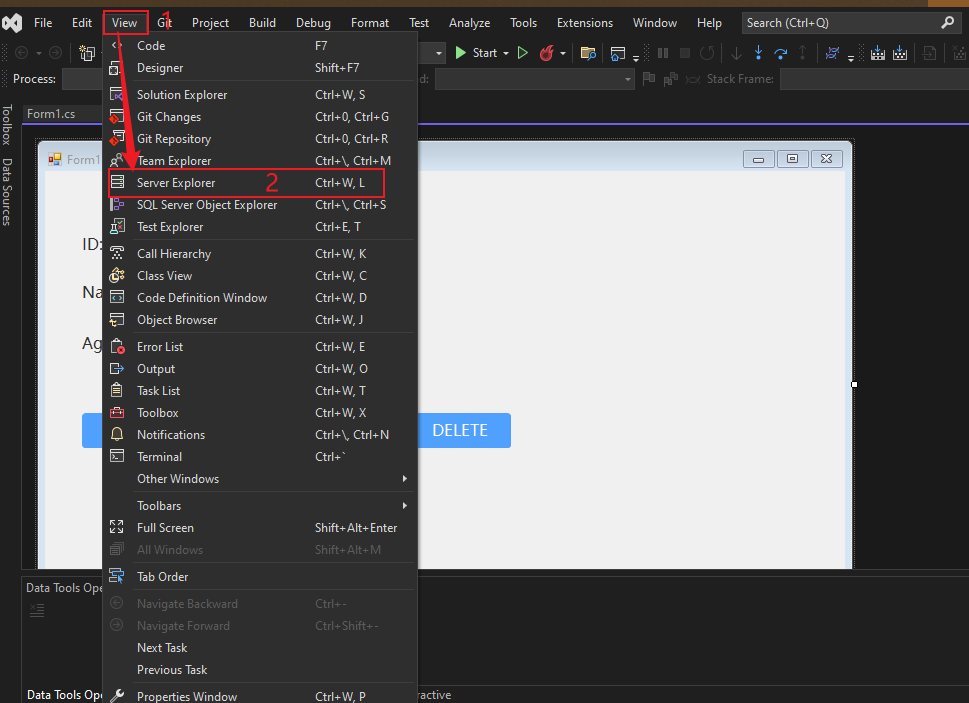Click the Tab Order menu icon

pyautogui.click(x=117, y=576)
